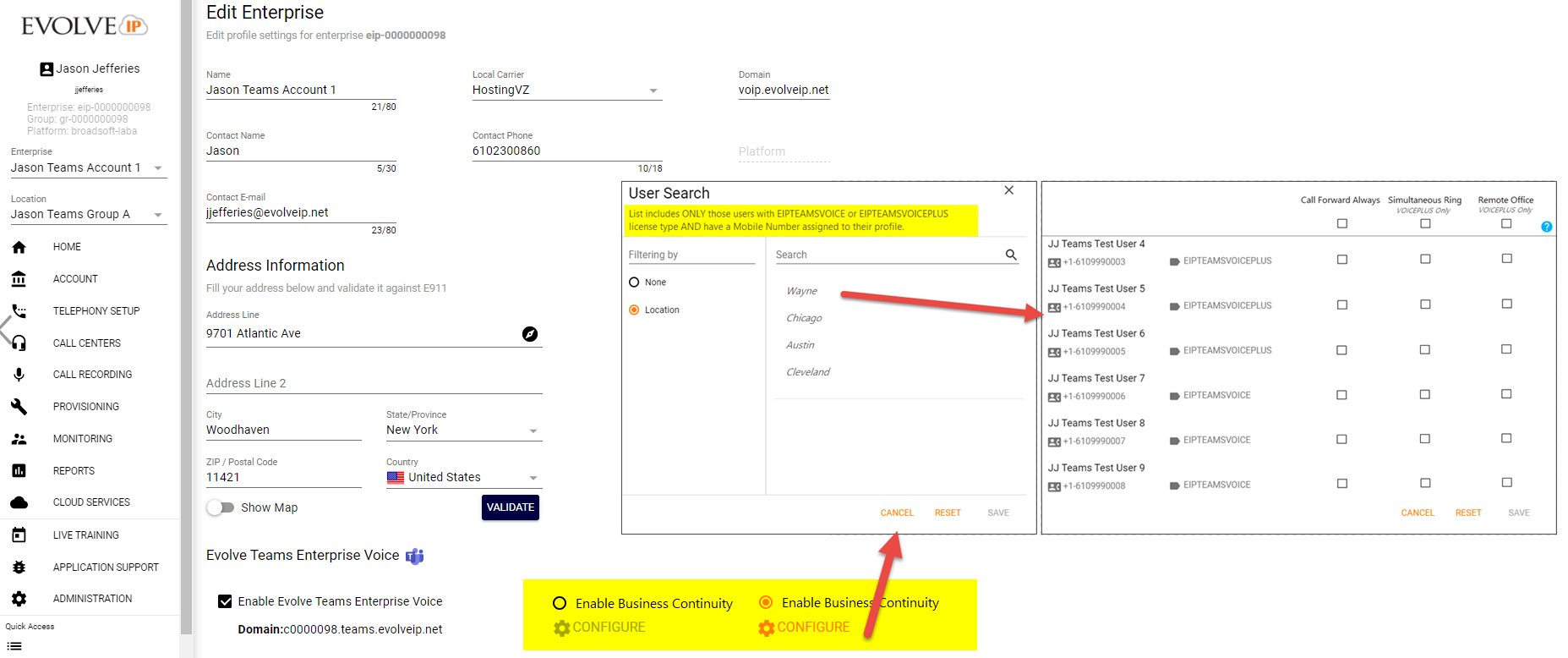This screenshot has height=658, width=1568.
Task: Go to the Reports section
Action: point(74,471)
